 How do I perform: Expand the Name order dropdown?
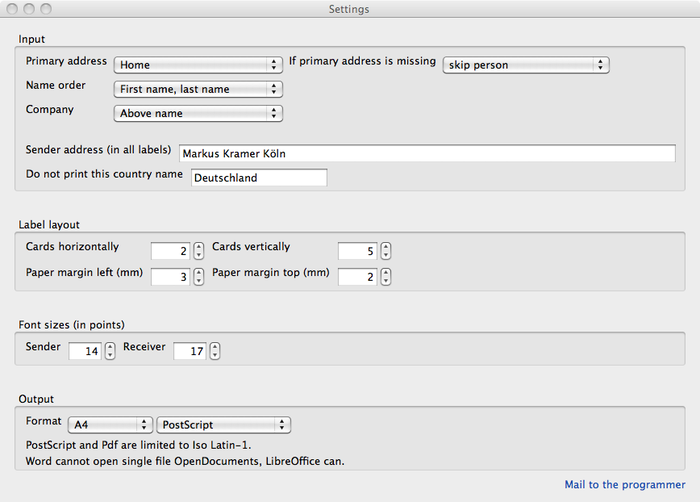click(x=198, y=89)
